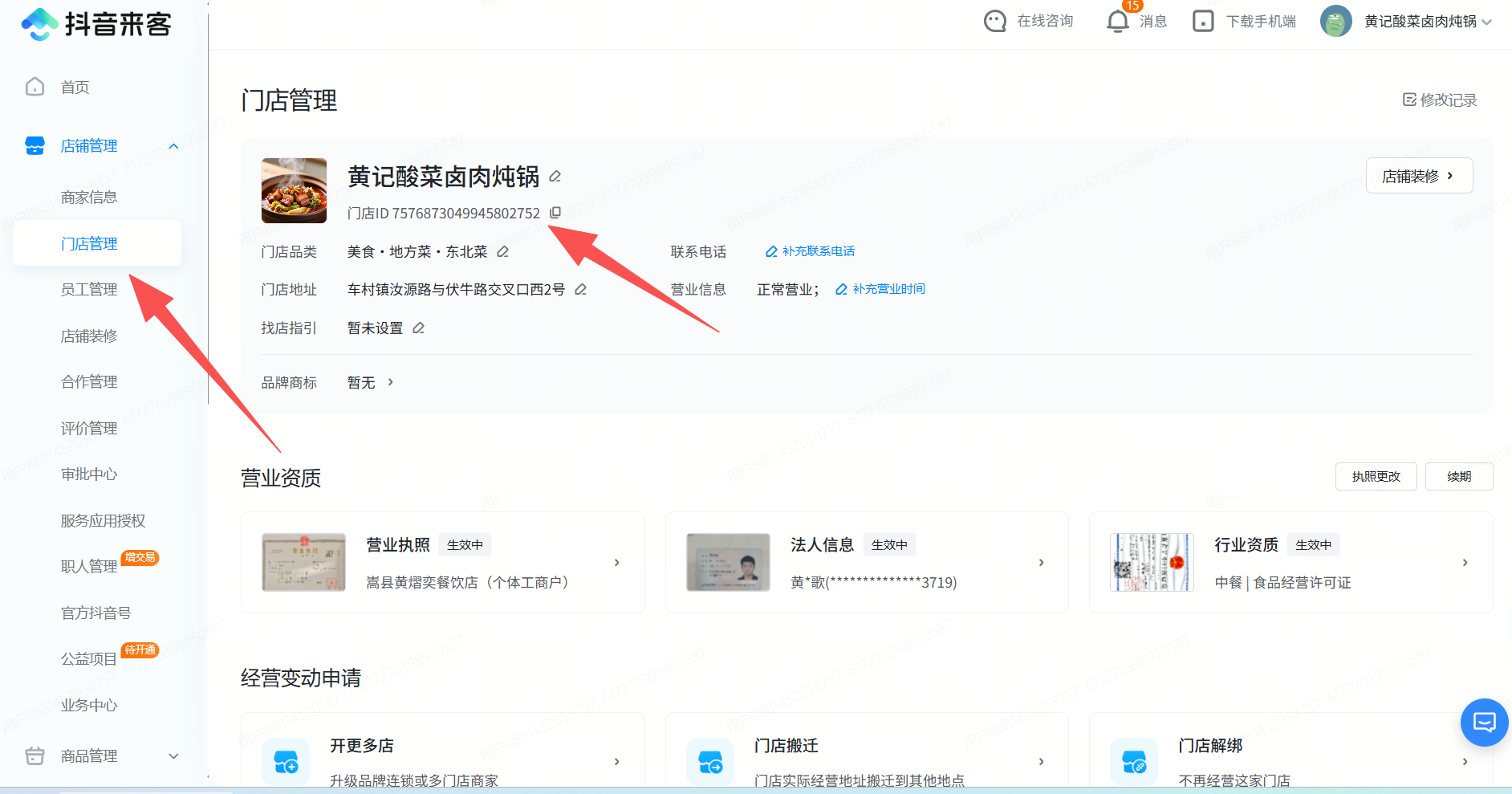This screenshot has height=794, width=1512.
Task: Edit 找店指引 pencil icon
Action: (418, 328)
